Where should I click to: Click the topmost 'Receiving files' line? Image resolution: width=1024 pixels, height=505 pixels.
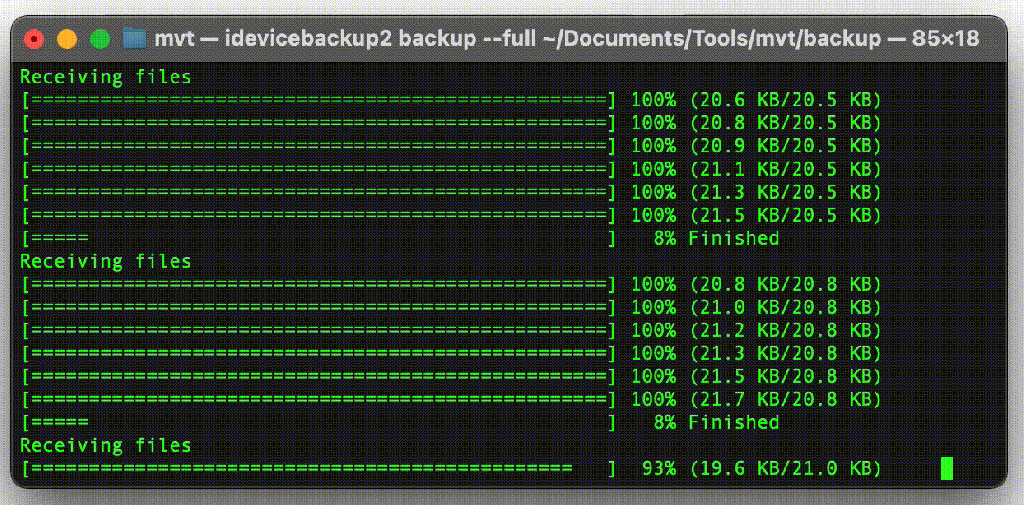tap(105, 77)
